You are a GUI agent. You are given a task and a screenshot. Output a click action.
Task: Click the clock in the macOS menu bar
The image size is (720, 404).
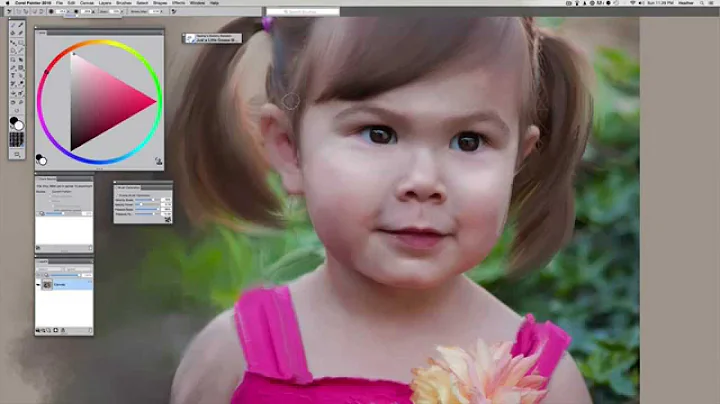(660, 3)
